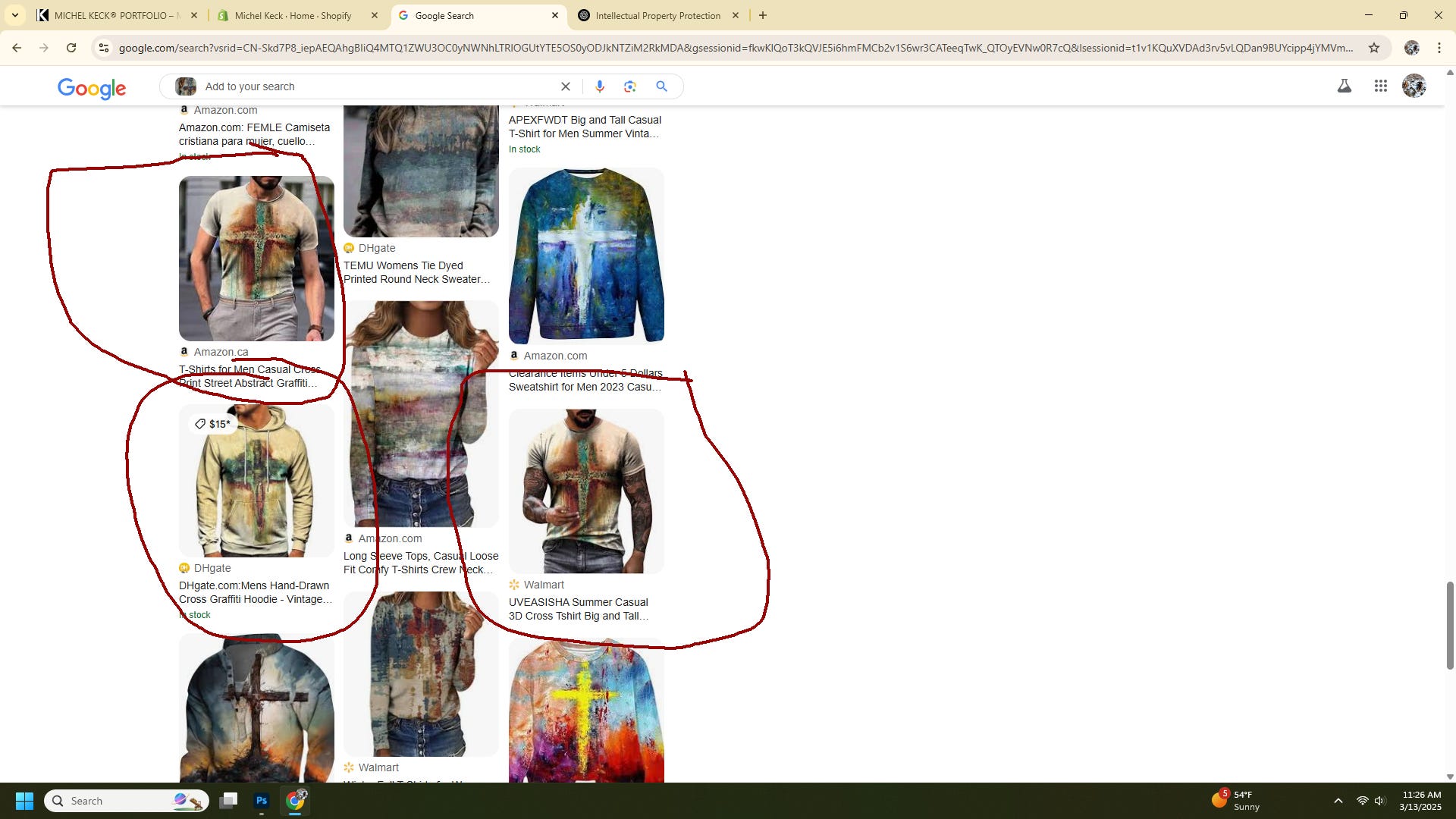This screenshot has width=1456, height=819.
Task: Click the voice search microphone icon
Action: [x=599, y=86]
